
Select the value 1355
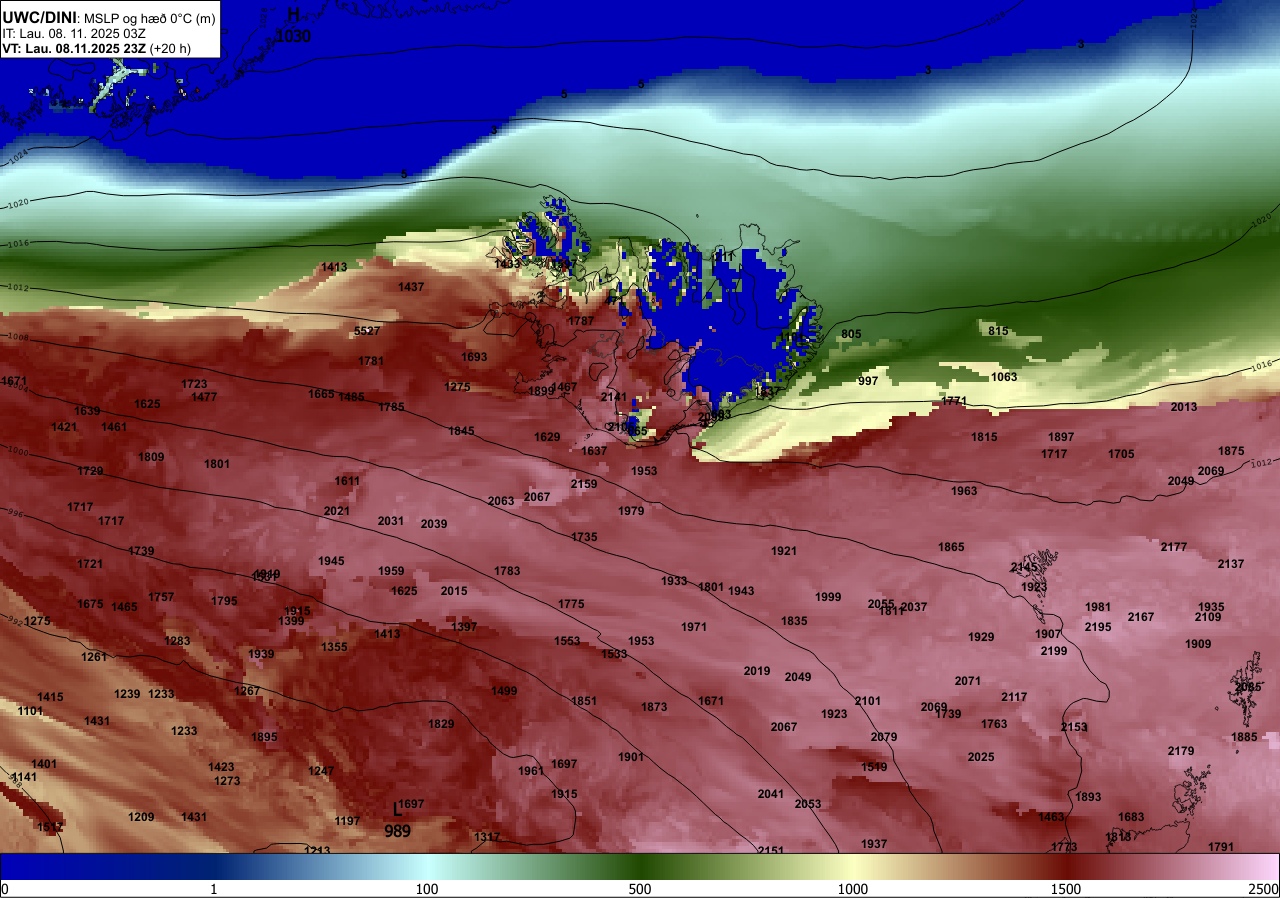point(334,647)
